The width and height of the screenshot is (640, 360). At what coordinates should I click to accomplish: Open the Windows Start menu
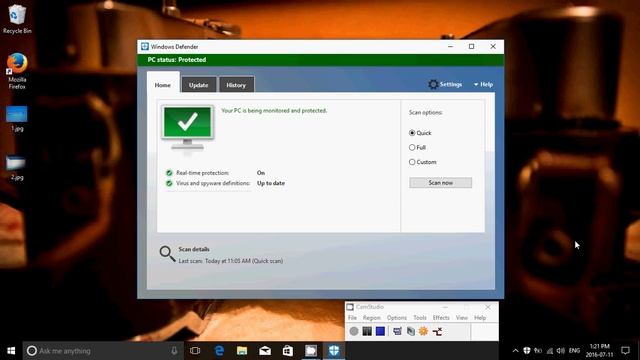click(x=11, y=351)
